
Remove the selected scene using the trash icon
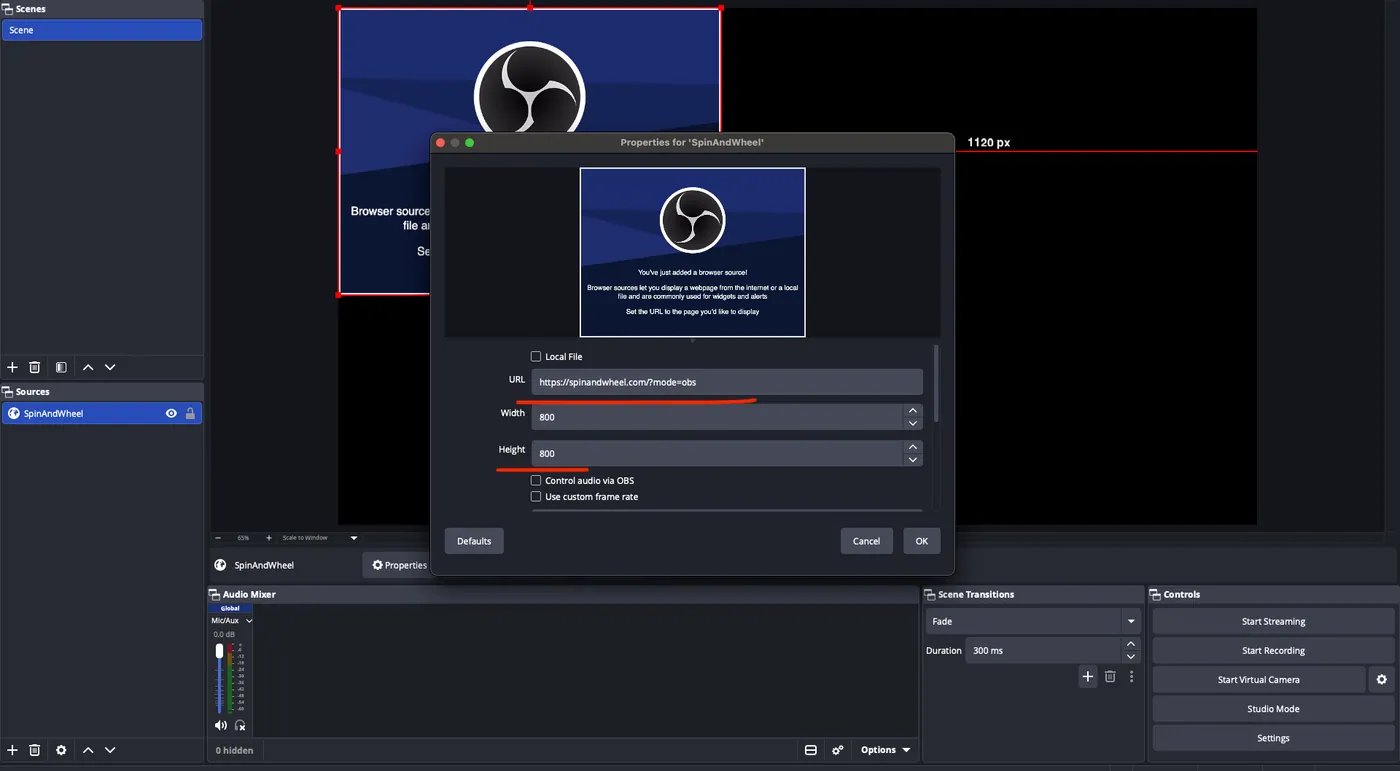[x=35, y=367]
